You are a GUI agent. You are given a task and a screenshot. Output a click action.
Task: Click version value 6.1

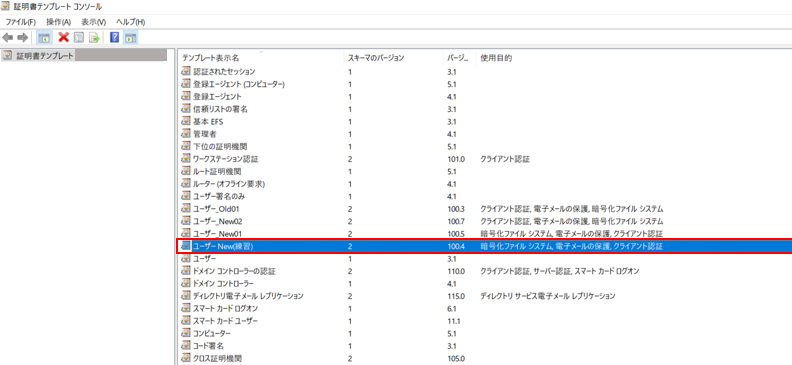pyautogui.click(x=452, y=308)
